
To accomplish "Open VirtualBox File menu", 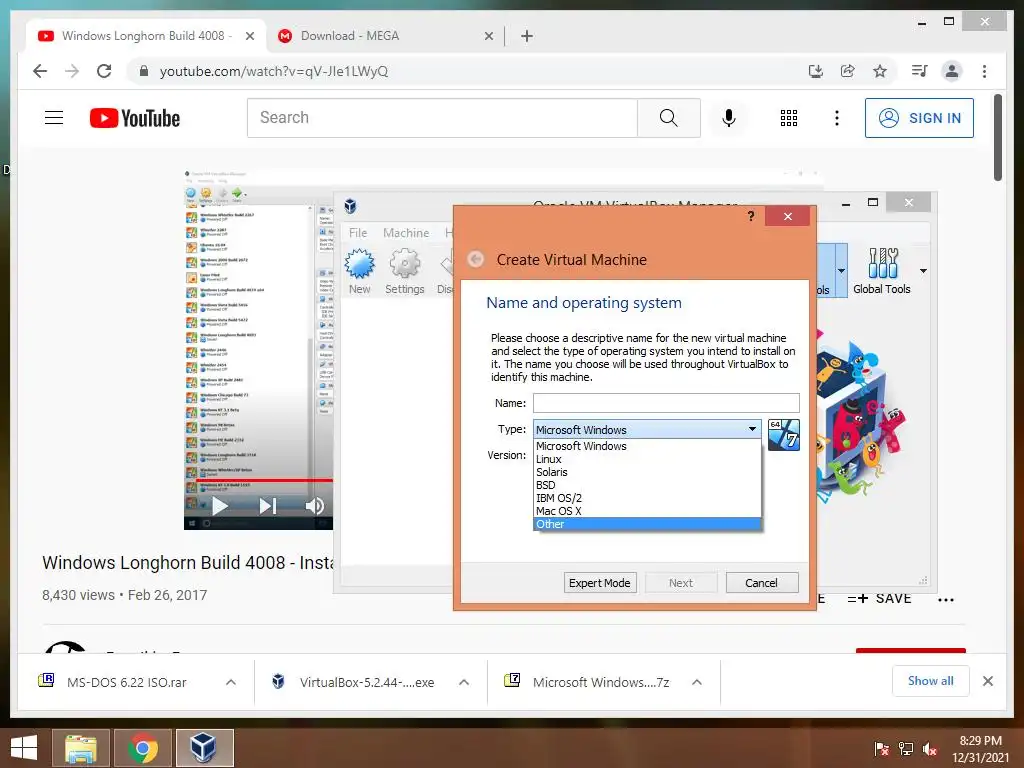I will pos(358,232).
